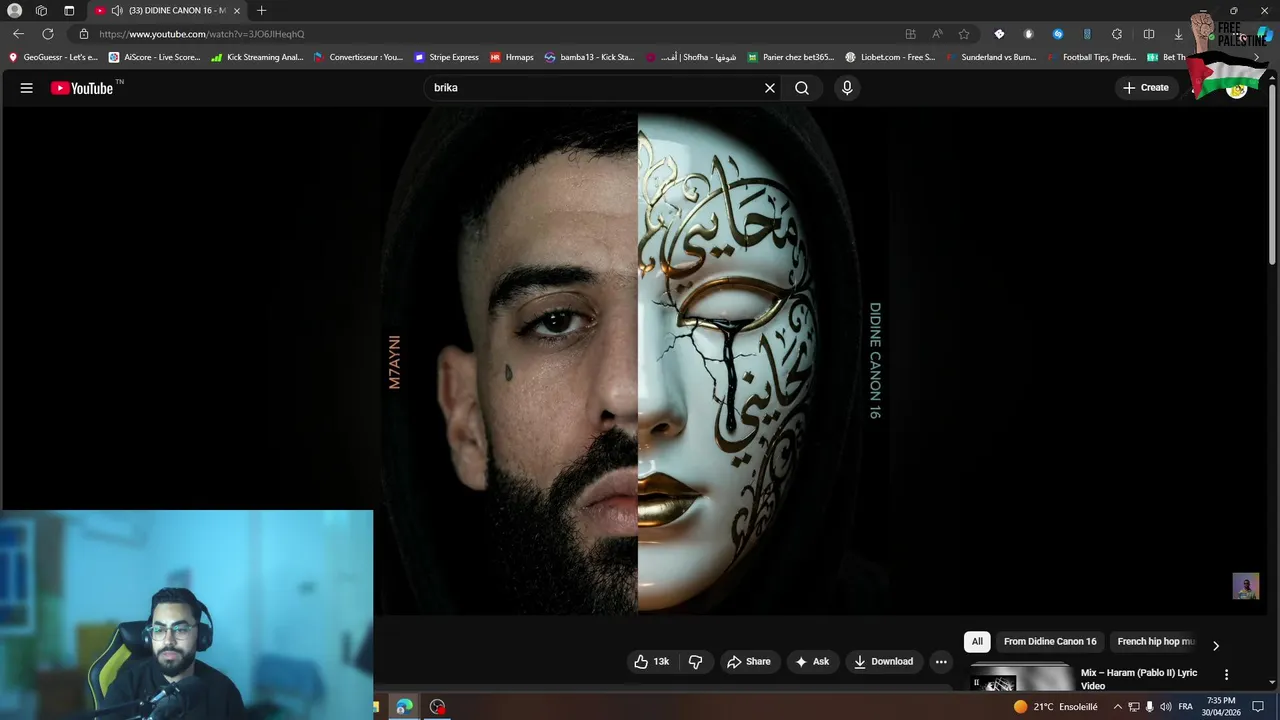Open the apps grid icon in address bar
Screen dimensions: 1280x720
tap(910, 34)
